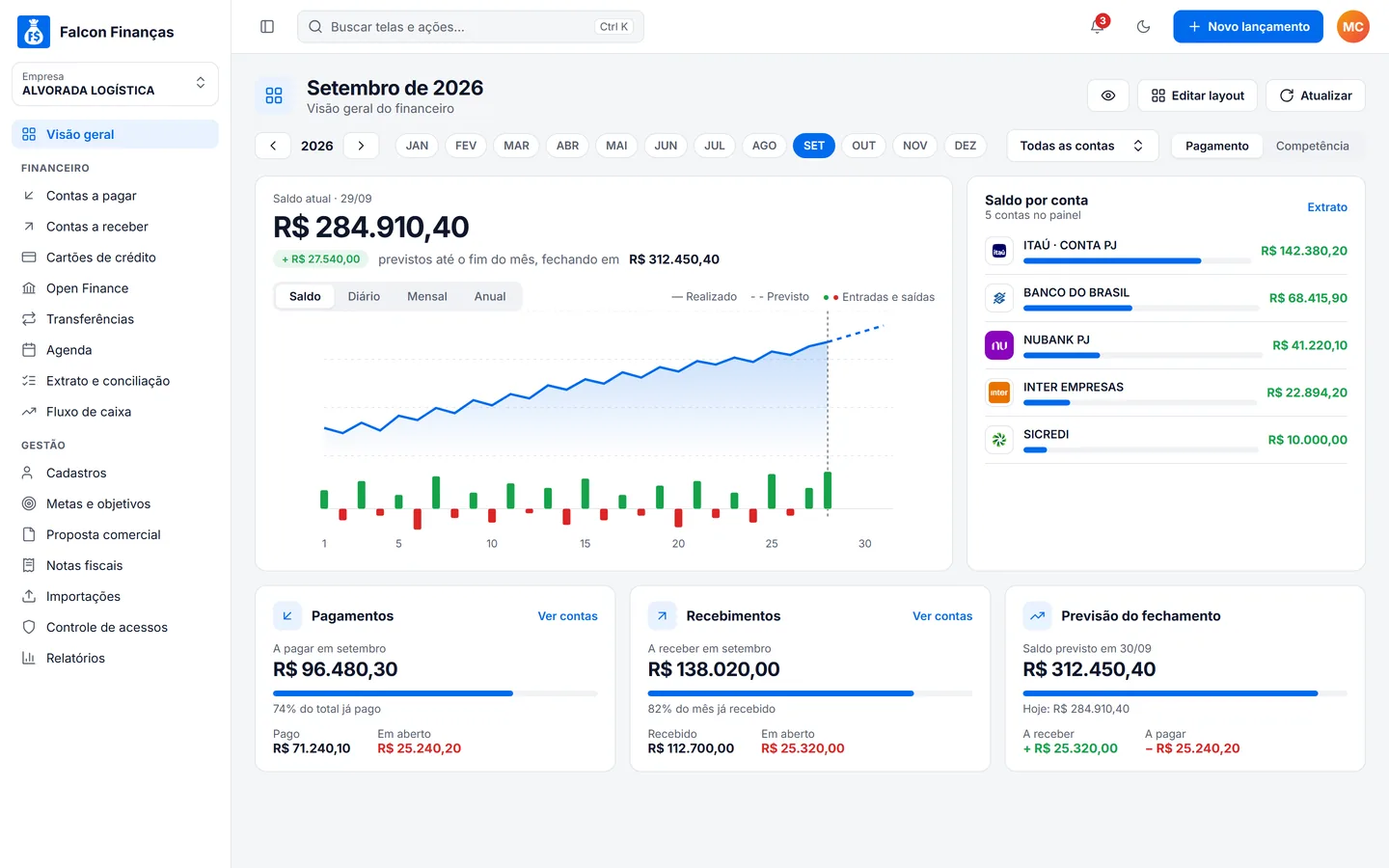Screen dimensions: 1389x868
Task: Switch the chart to Diário view
Action: [364, 296]
